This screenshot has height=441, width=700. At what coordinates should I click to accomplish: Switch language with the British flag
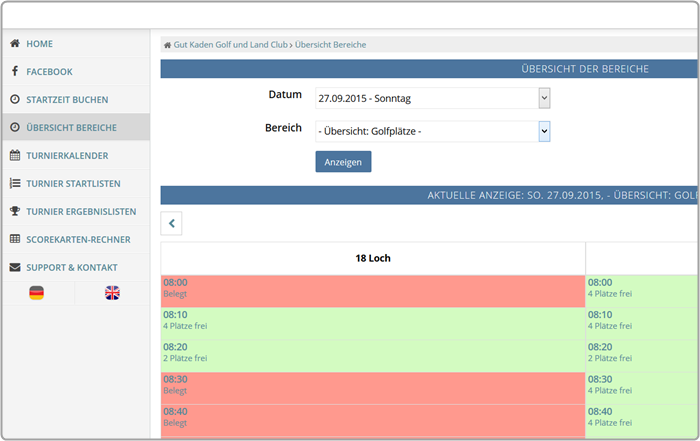coord(112,293)
